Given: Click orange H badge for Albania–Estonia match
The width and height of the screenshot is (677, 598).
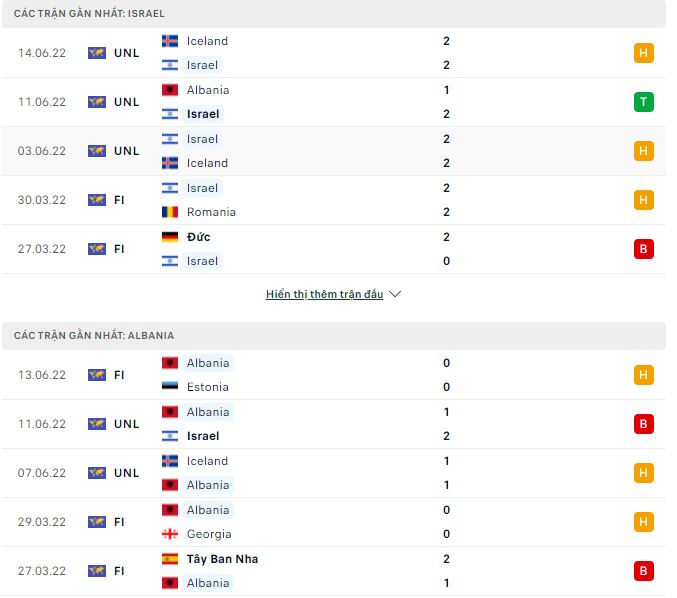Looking at the screenshot, I should (x=643, y=375).
